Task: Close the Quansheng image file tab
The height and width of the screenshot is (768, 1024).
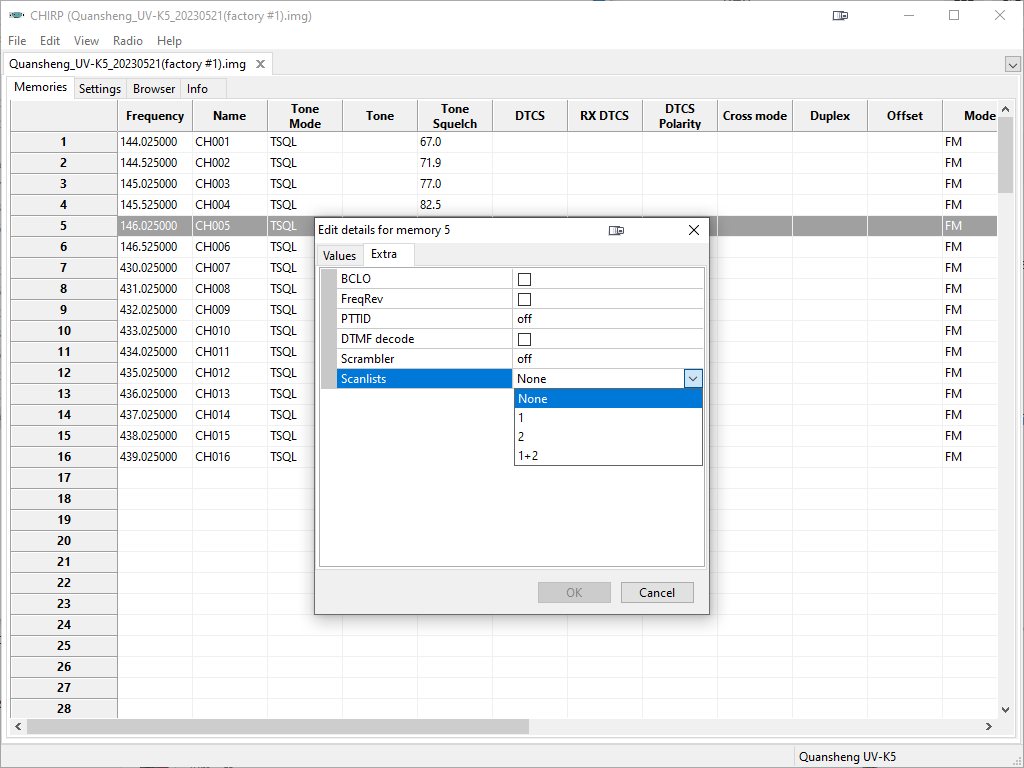Action: [260, 64]
